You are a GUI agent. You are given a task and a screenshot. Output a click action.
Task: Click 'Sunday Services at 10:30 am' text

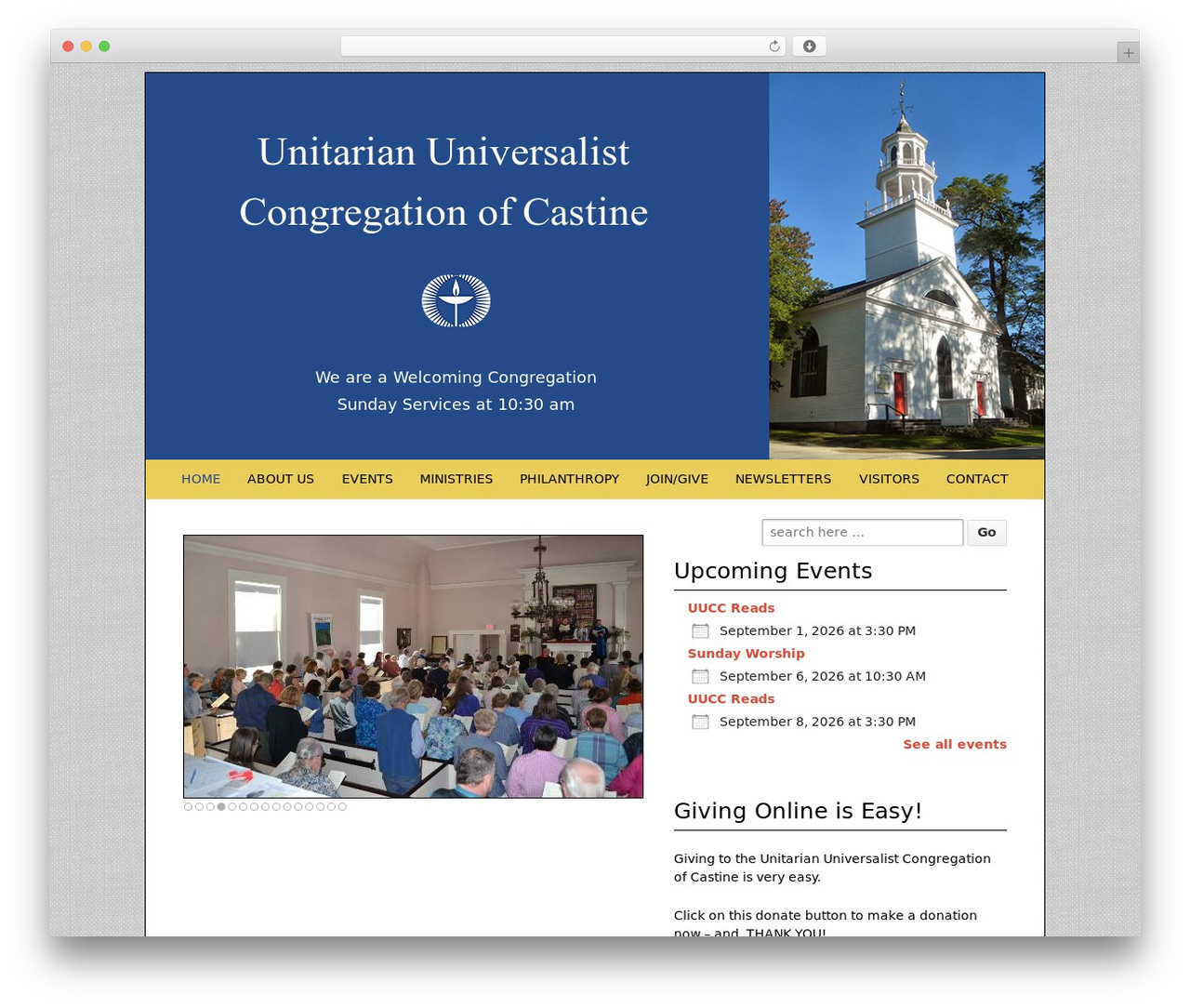[456, 405]
